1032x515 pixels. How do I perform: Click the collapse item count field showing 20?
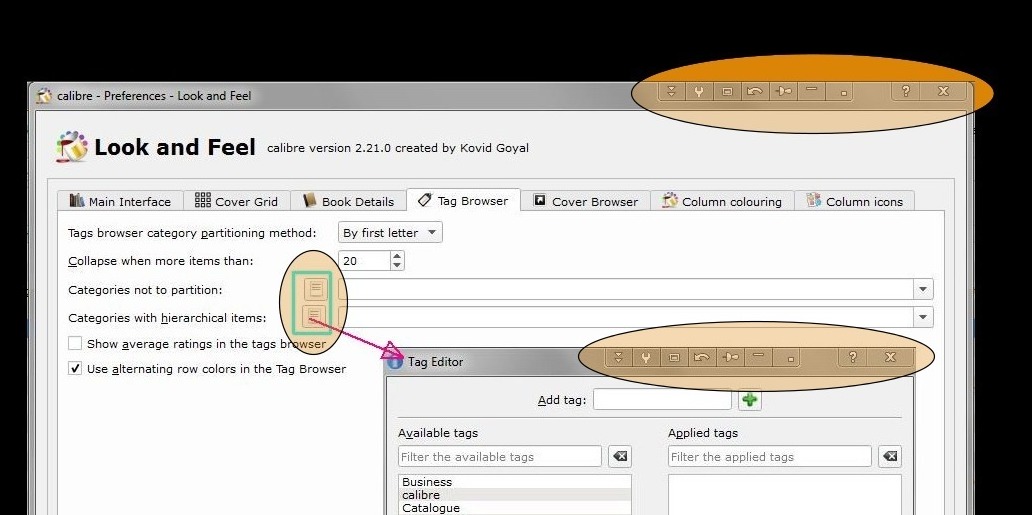(365, 261)
